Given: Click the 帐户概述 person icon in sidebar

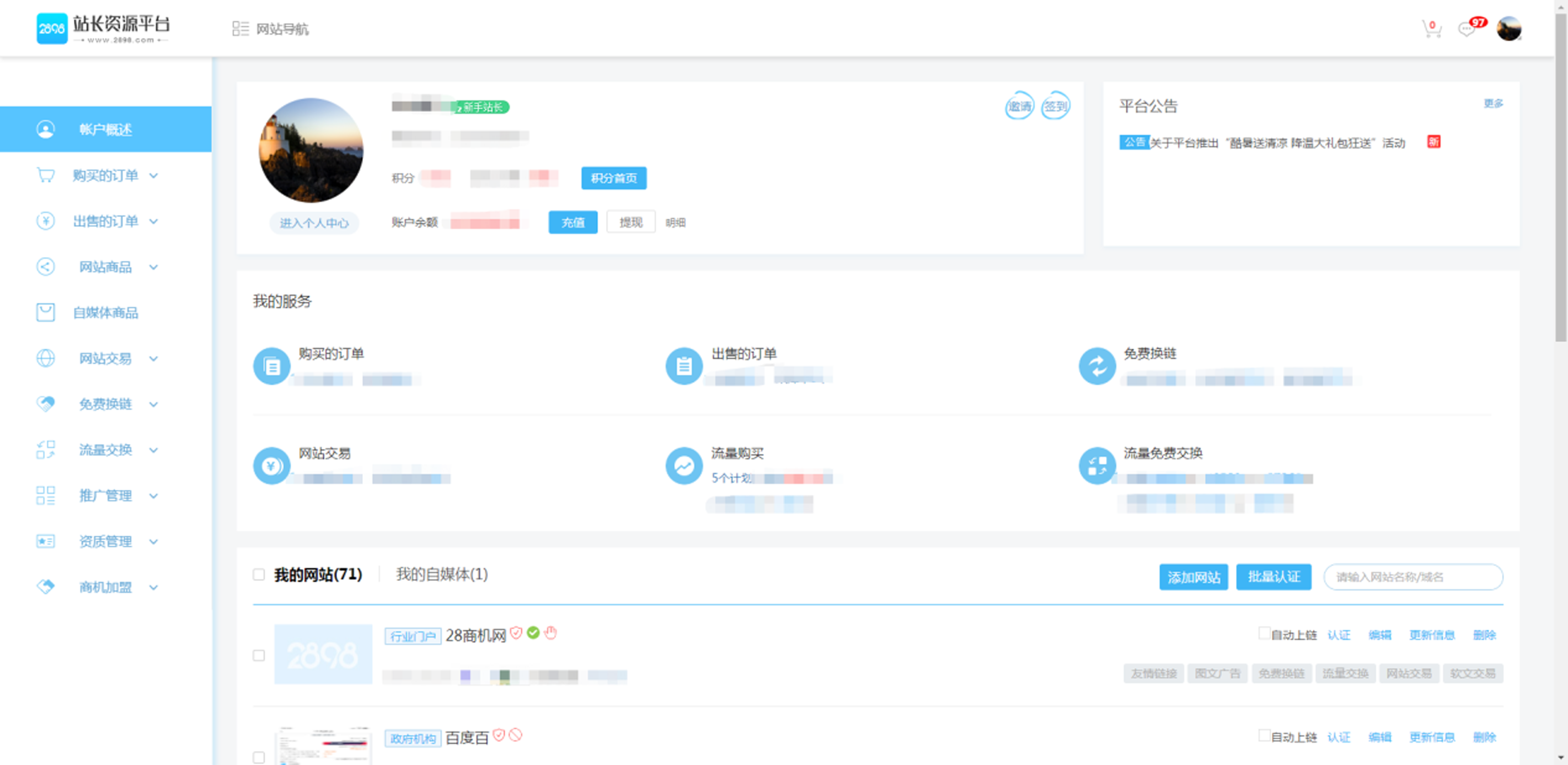Looking at the screenshot, I should click(x=46, y=129).
